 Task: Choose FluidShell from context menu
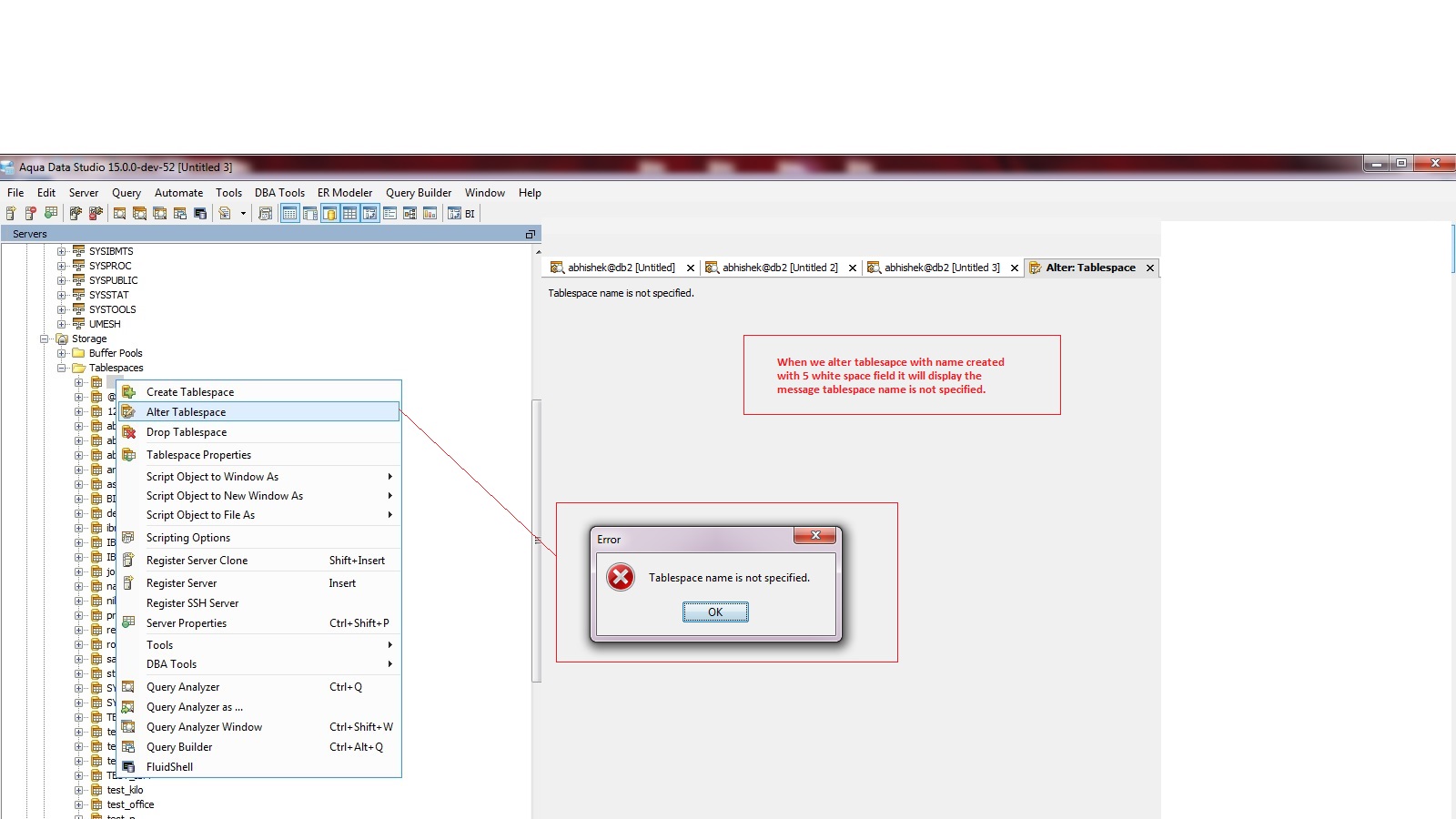[x=260, y=767]
